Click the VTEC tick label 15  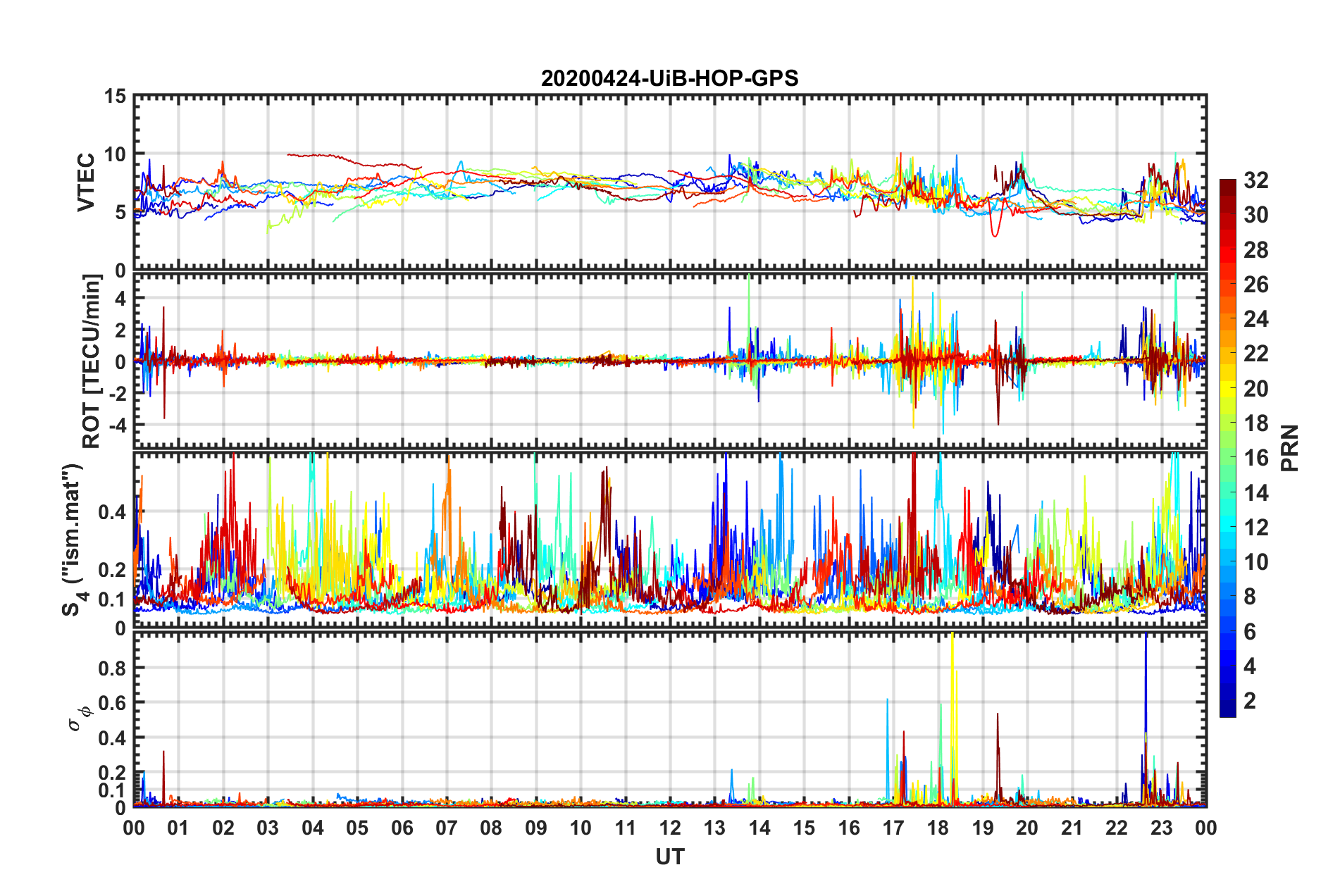pyautogui.click(x=114, y=97)
